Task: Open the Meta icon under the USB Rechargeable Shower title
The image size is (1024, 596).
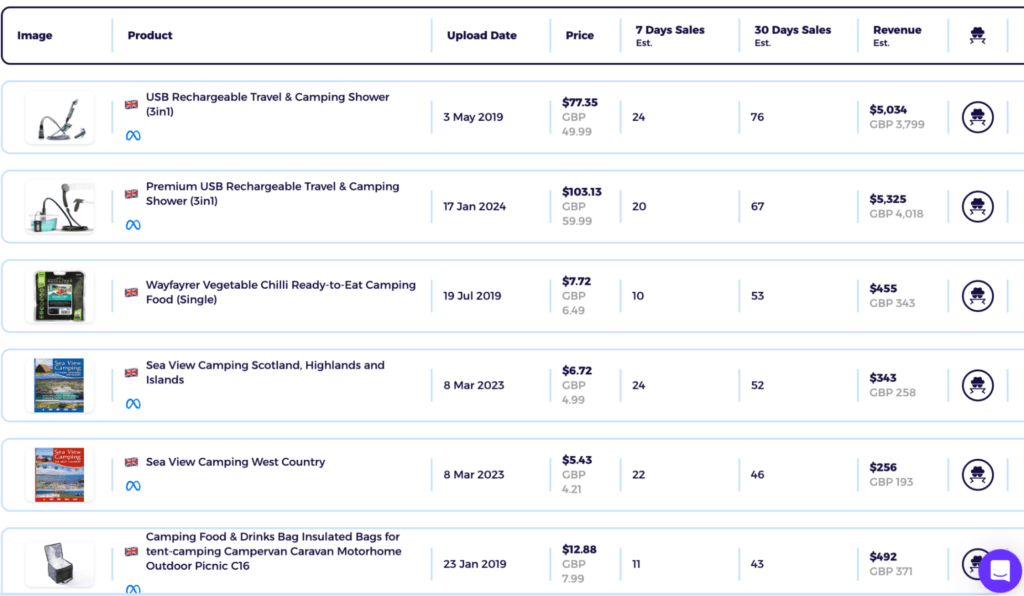Action: (131, 133)
